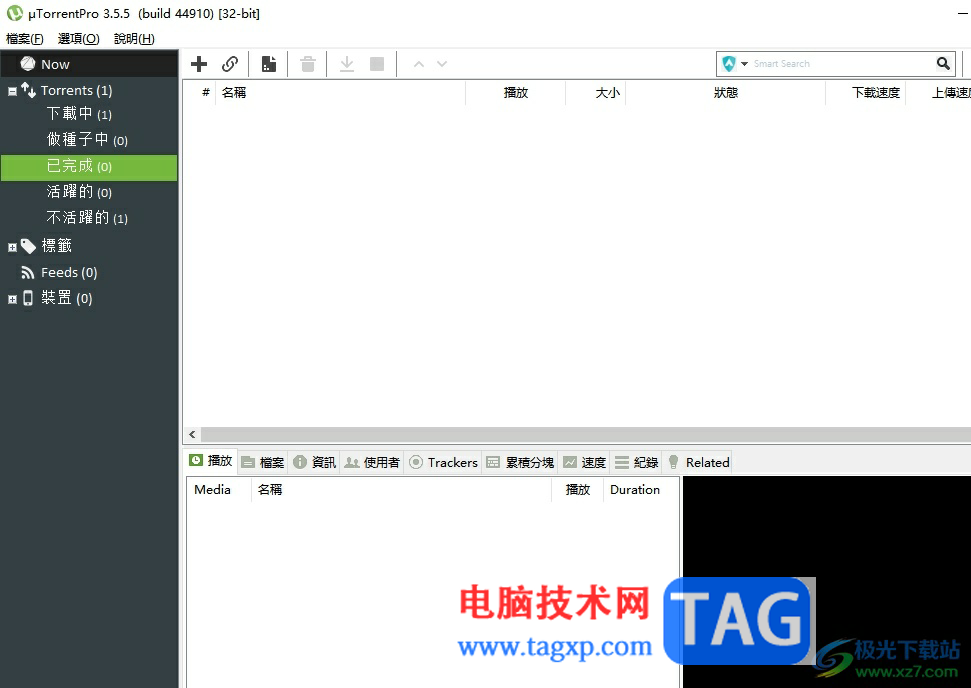Click the search magnifier icon
The image size is (971, 688).
pyautogui.click(x=943, y=63)
